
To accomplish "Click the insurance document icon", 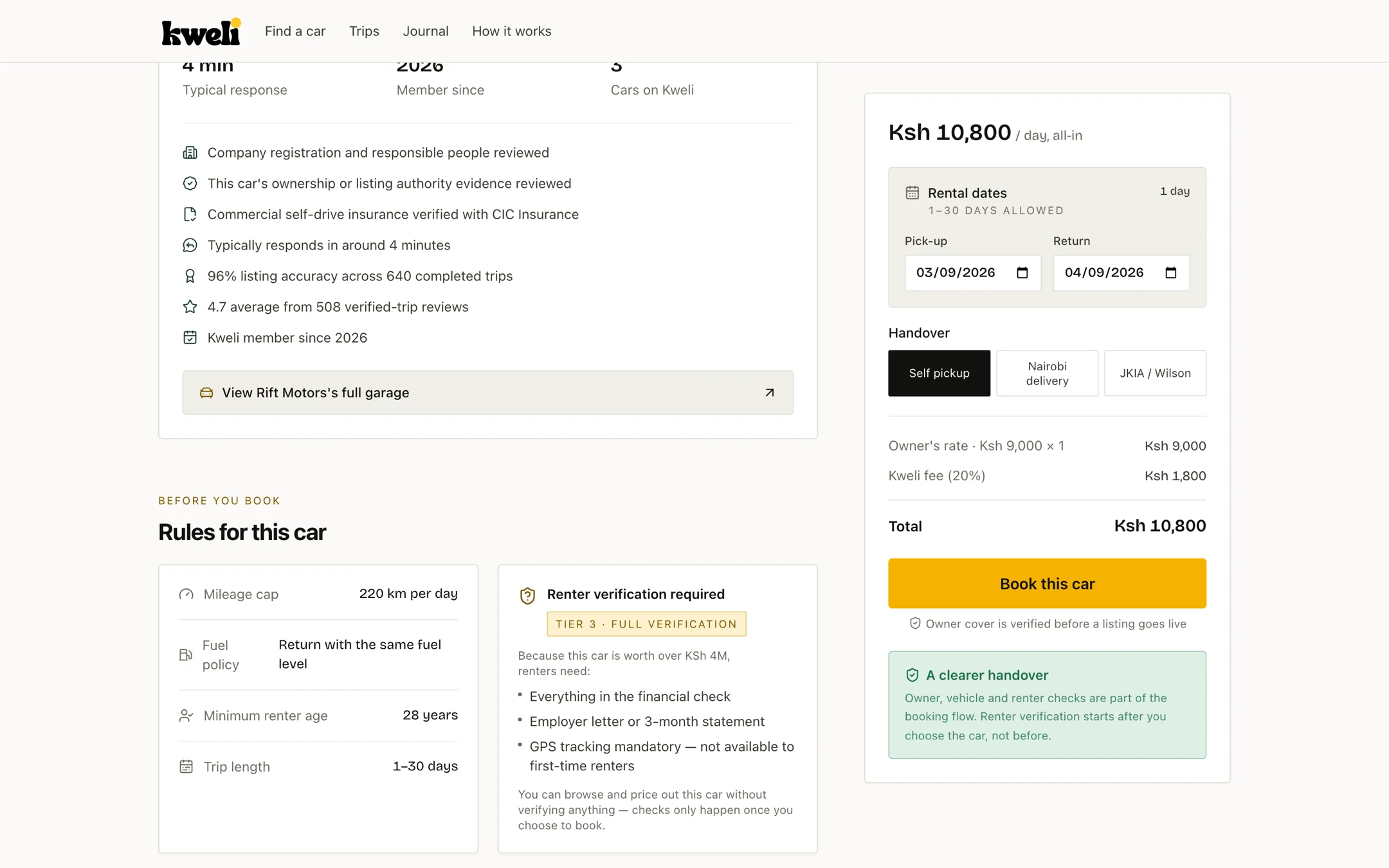I will click(190, 214).
